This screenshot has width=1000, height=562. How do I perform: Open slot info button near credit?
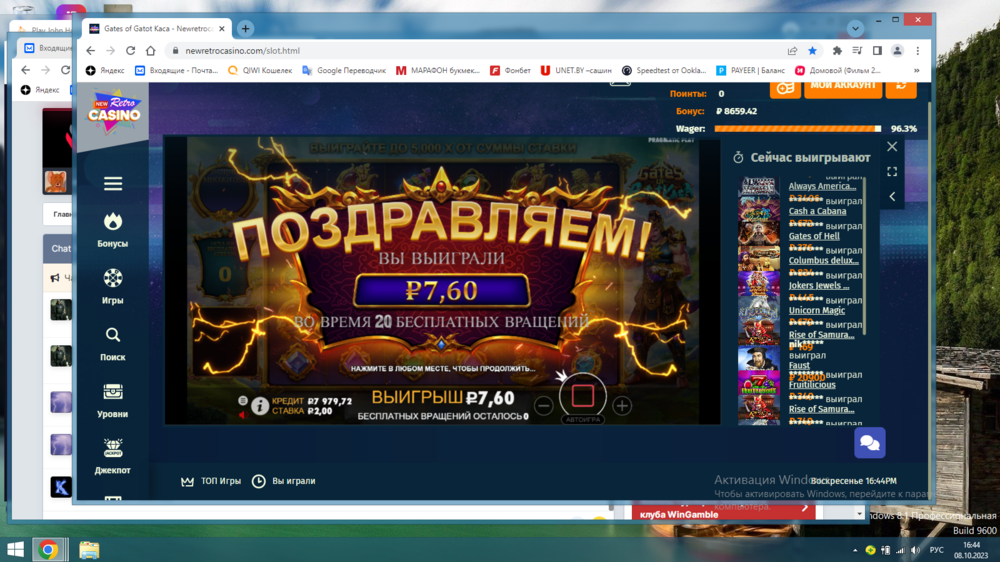[260, 405]
